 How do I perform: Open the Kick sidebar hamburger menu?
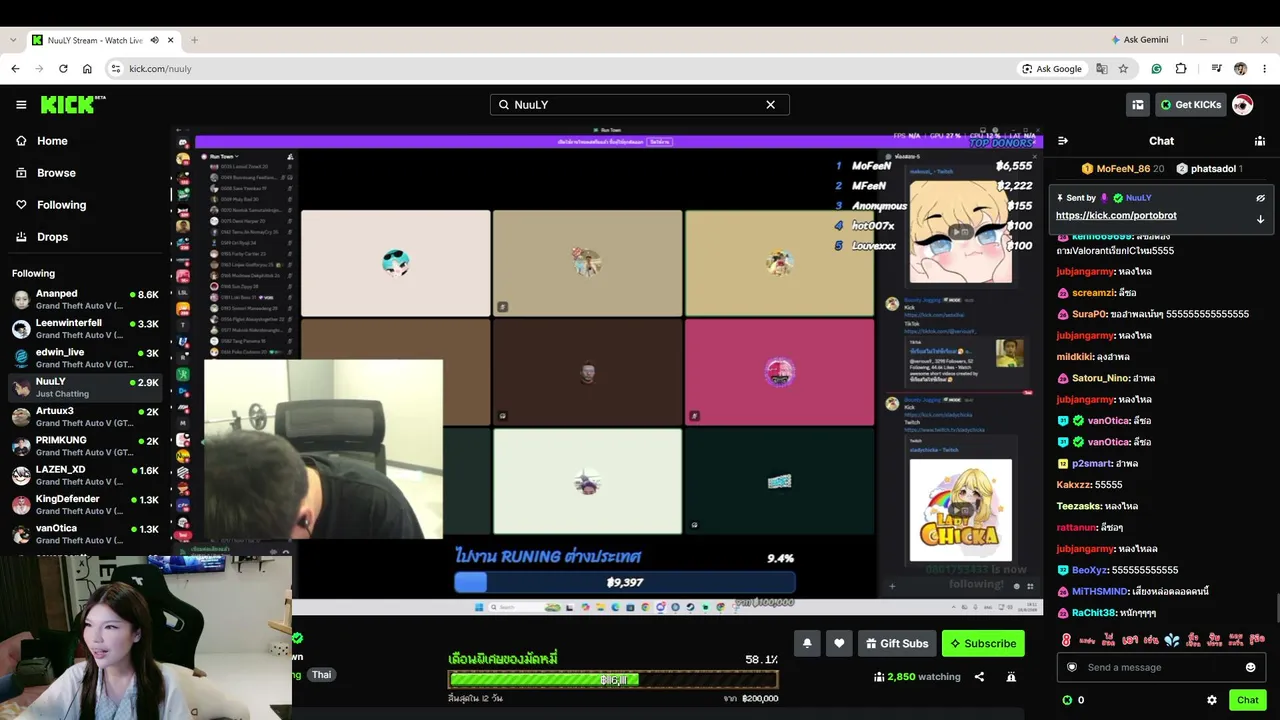point(21,105)
